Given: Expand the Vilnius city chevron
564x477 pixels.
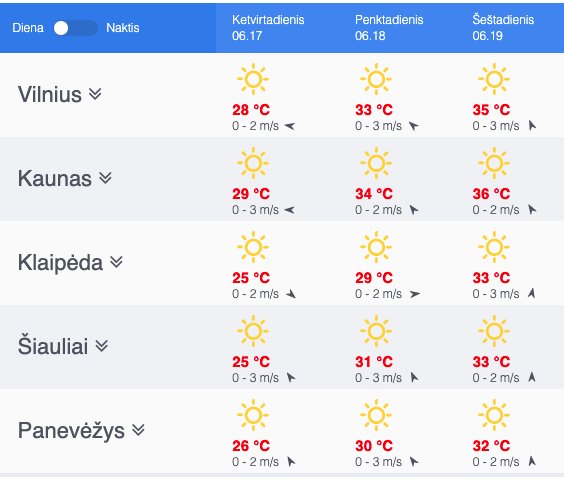Looking at the screenshot, I should point(95,94).
